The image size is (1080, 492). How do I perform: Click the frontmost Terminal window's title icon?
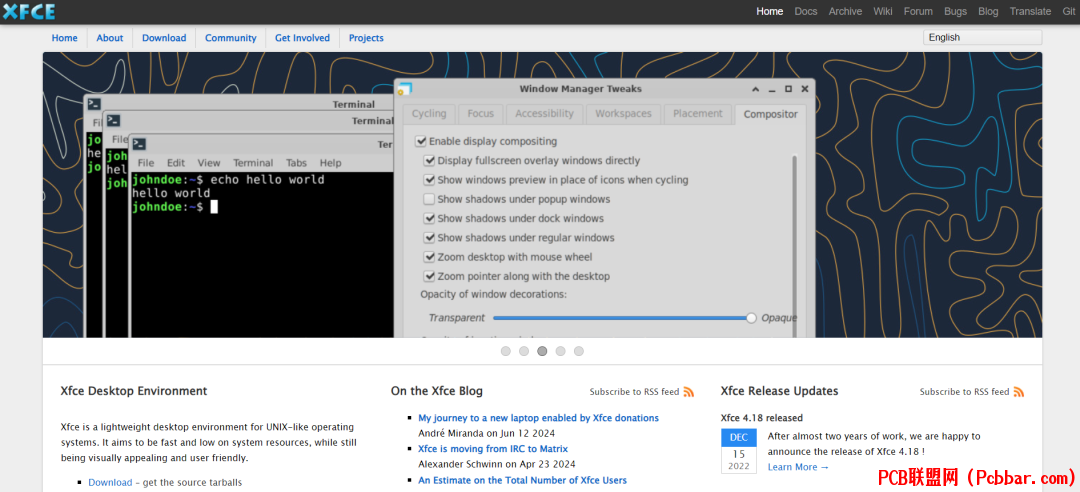(139, 144)
